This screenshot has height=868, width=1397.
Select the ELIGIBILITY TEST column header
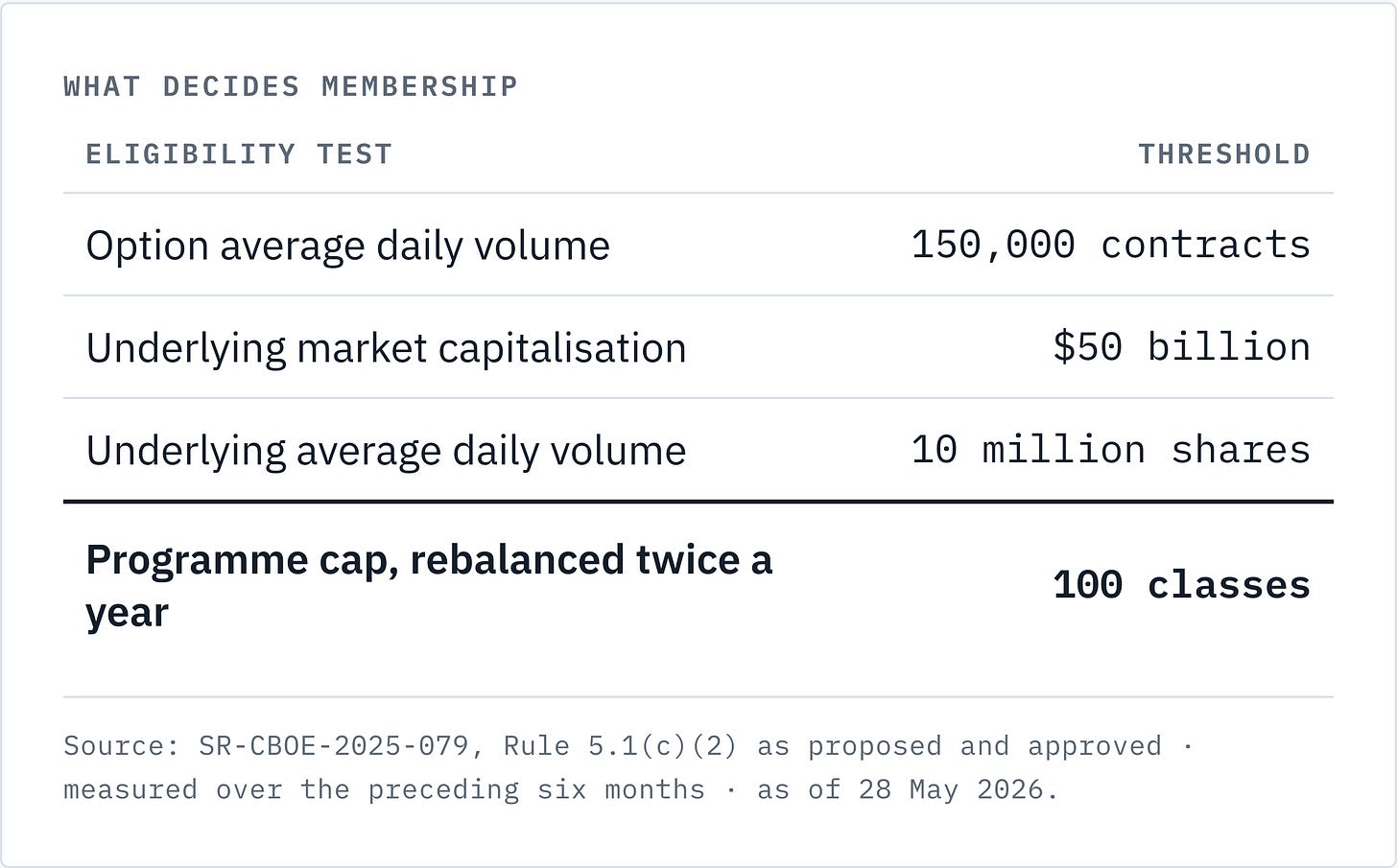[x=239, y=154]
